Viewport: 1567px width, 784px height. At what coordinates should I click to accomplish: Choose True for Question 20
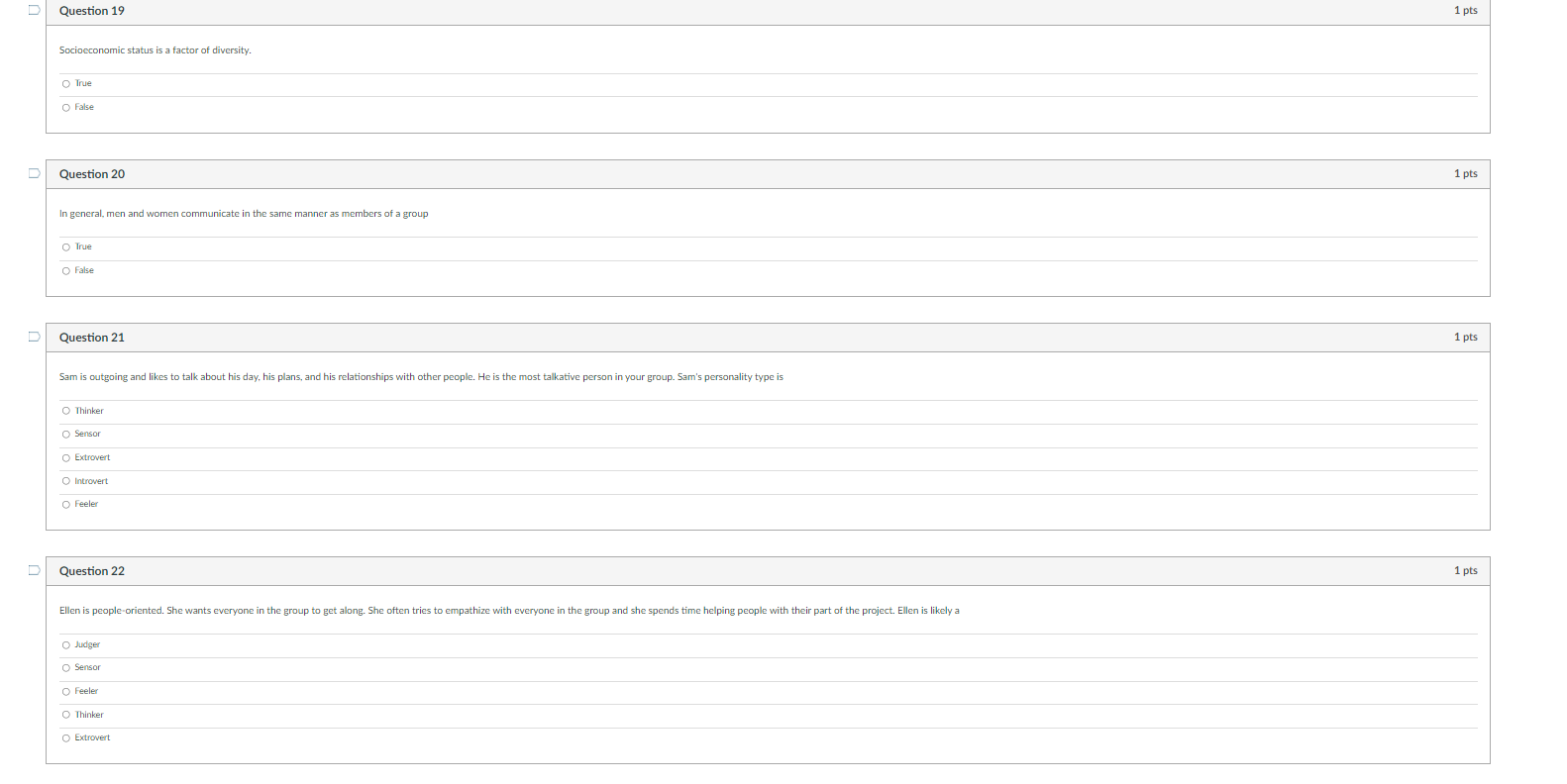pos(66,247)
